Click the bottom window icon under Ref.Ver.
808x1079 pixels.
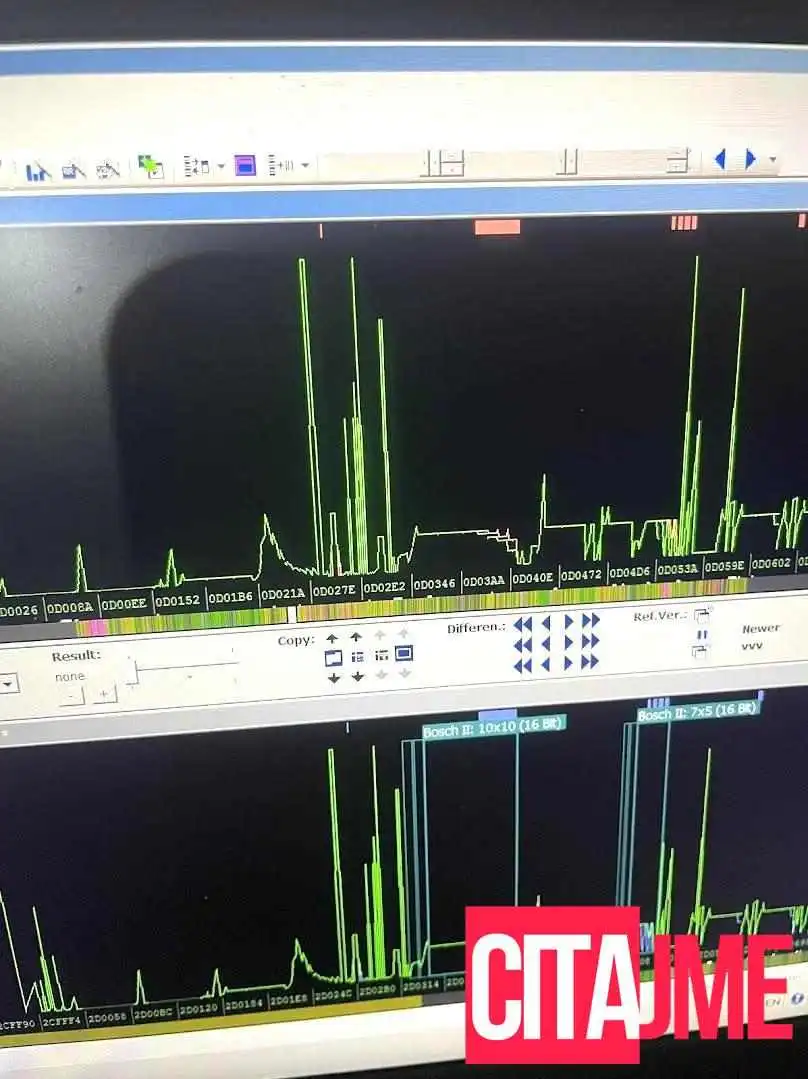(701, 652)
